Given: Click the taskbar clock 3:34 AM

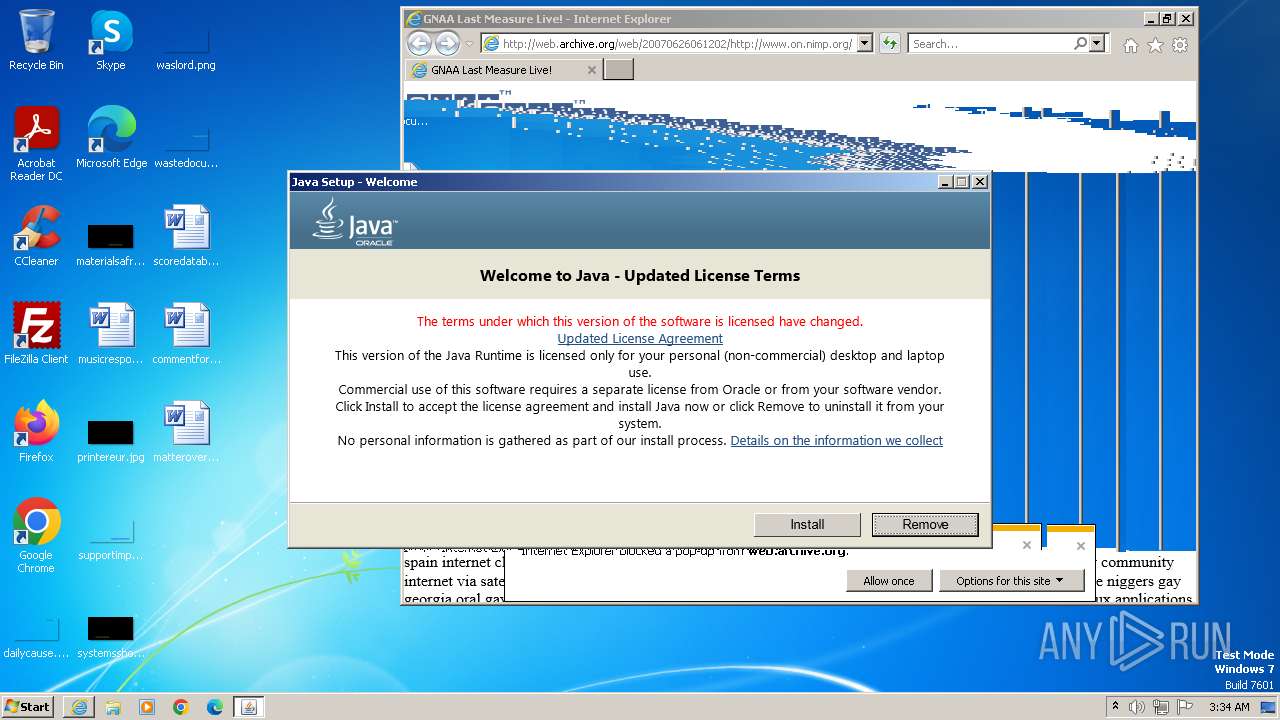Looking at the screenshot, I should click(x=1229, y=707).
